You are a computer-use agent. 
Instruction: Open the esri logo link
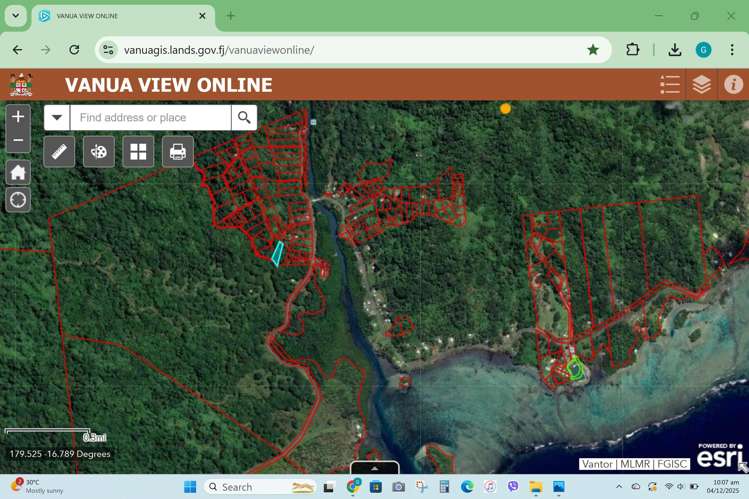point(719,457)
